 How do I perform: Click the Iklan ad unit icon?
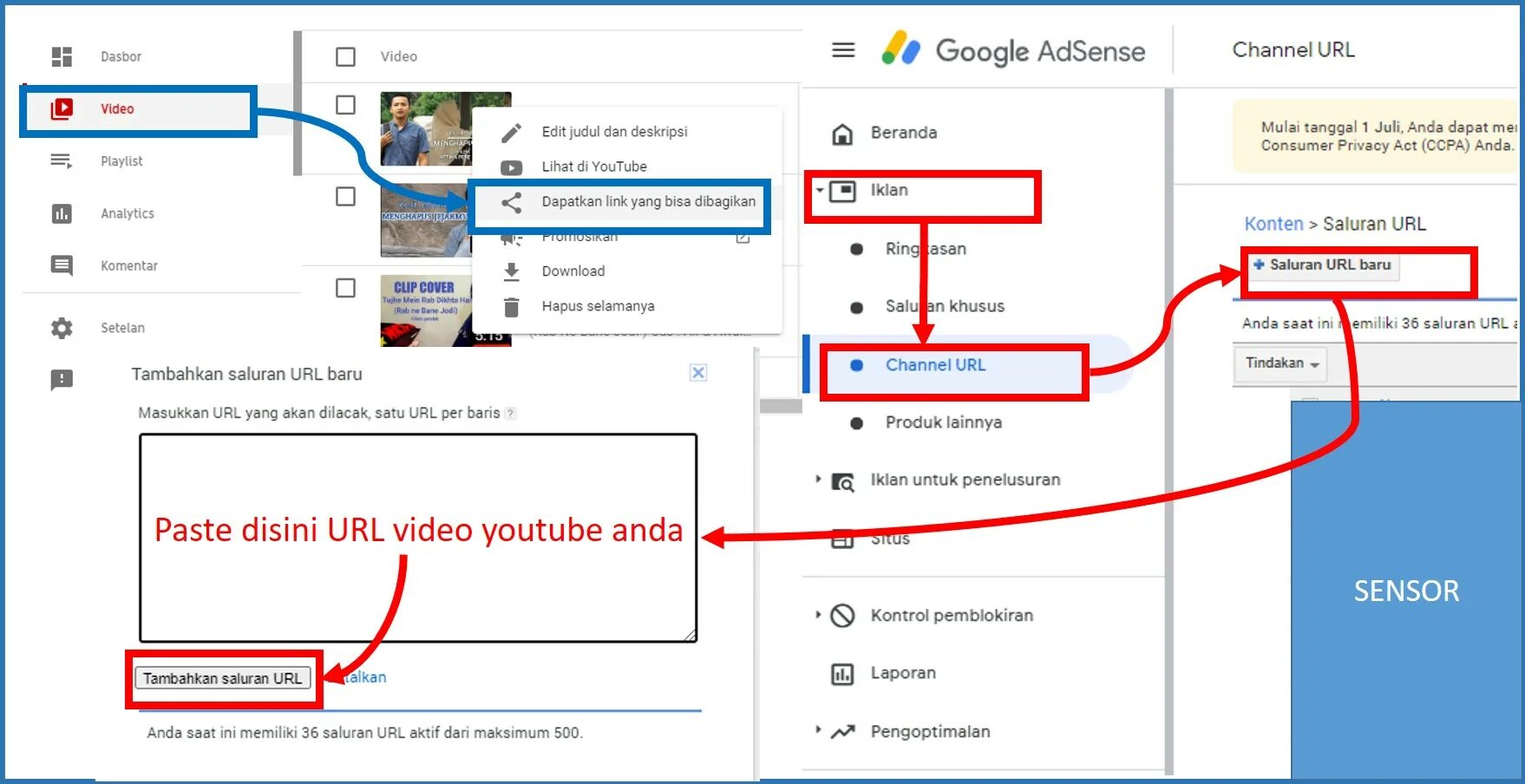[x=842, y=191]
